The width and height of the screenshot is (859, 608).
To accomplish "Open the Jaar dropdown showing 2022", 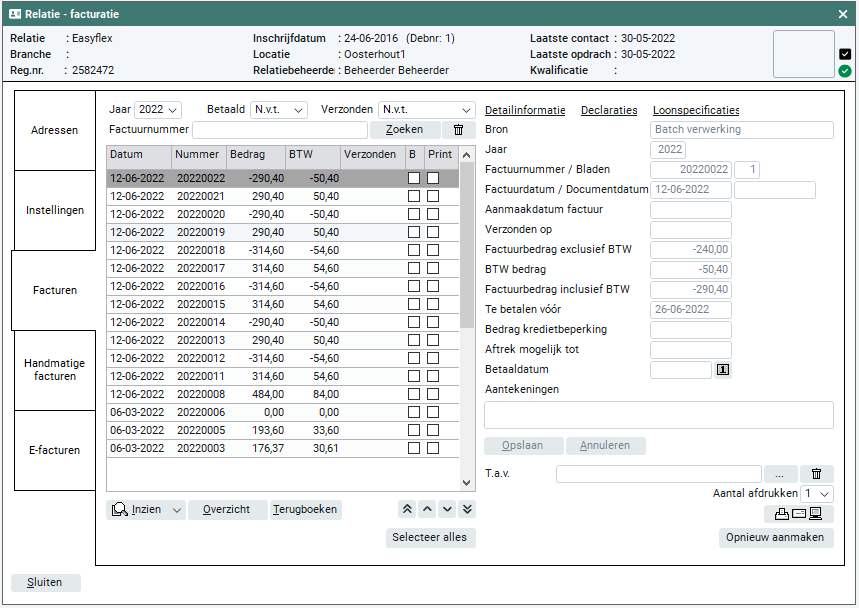I will tap(158, 110).
